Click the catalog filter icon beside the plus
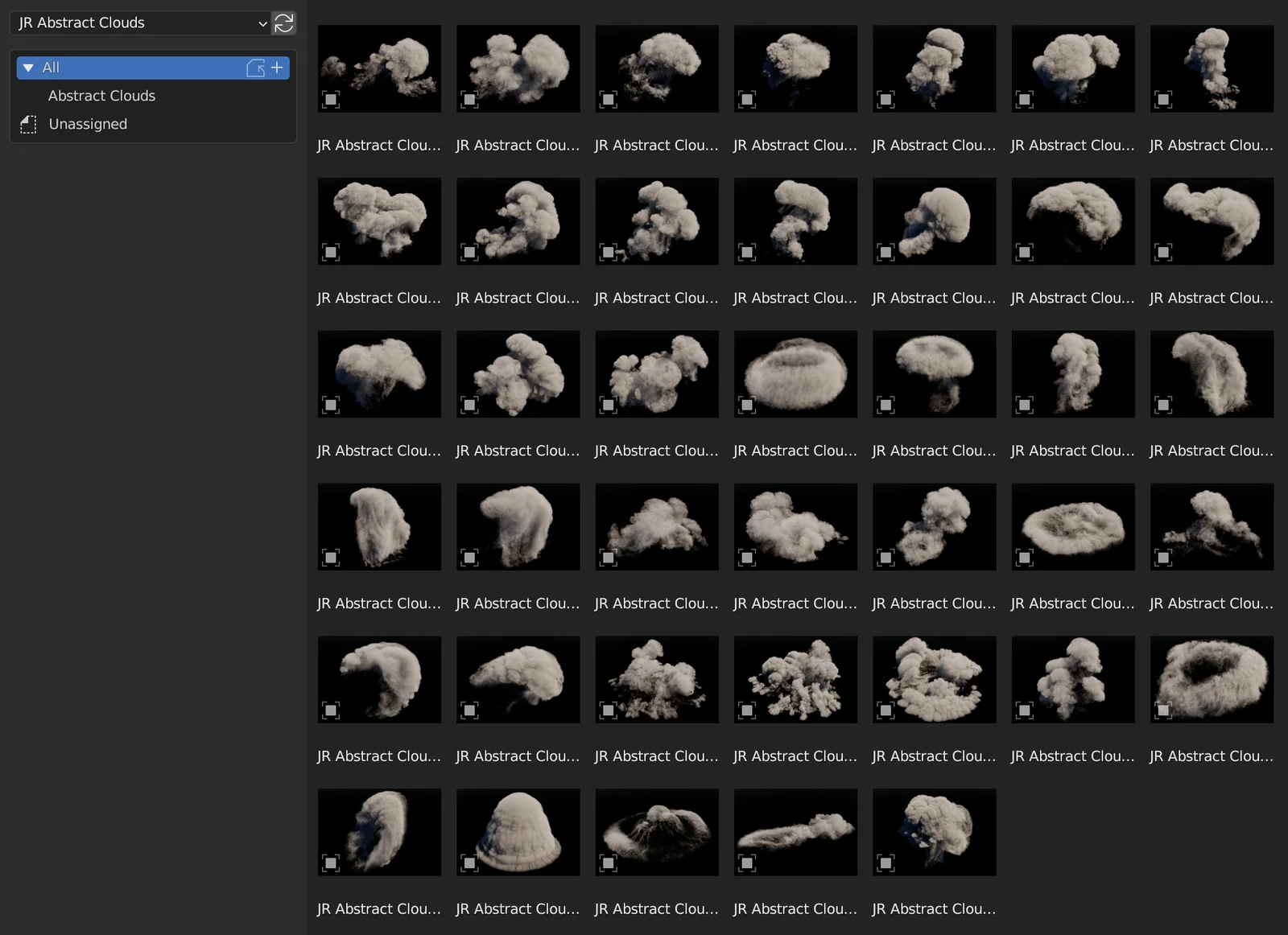Image resolution: width=1288 pixels, height=935 pixels. 256,68
